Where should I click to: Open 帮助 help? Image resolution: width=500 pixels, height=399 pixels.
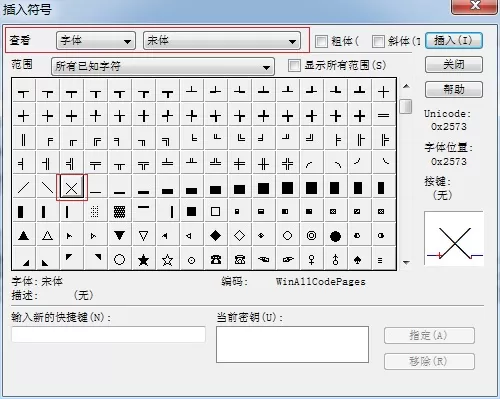(454, 89)
